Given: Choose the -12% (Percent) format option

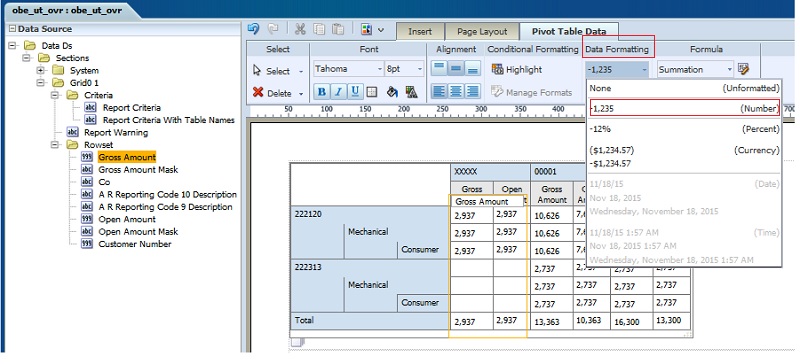Looking at the screenshot, I should click(684, 129).
